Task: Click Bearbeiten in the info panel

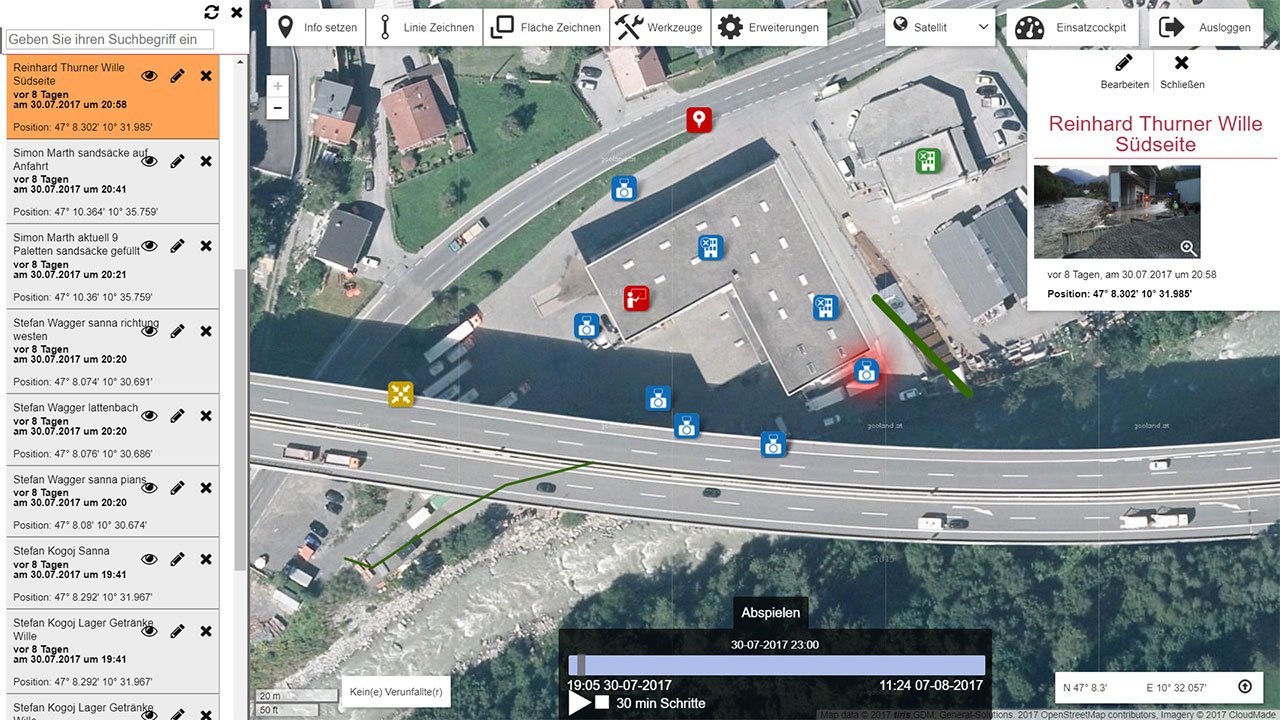Action: coord(1124,72)
